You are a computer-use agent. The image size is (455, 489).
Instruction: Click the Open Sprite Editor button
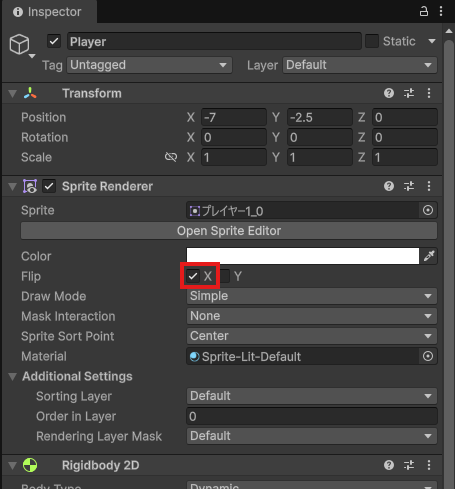click(229, 231)
